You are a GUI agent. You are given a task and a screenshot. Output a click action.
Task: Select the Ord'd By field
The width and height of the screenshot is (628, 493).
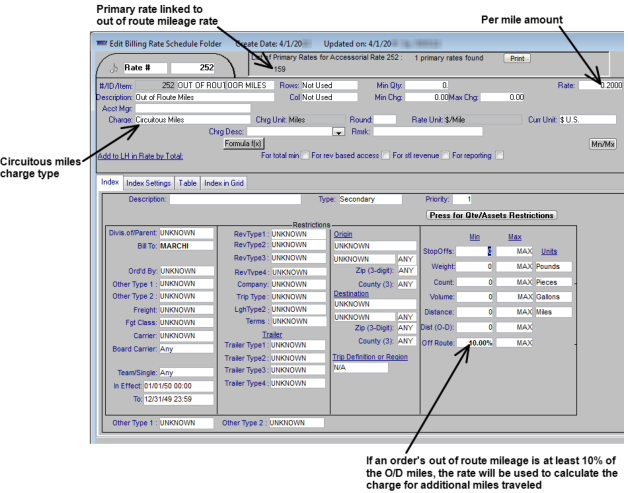[x=187, y=271]
